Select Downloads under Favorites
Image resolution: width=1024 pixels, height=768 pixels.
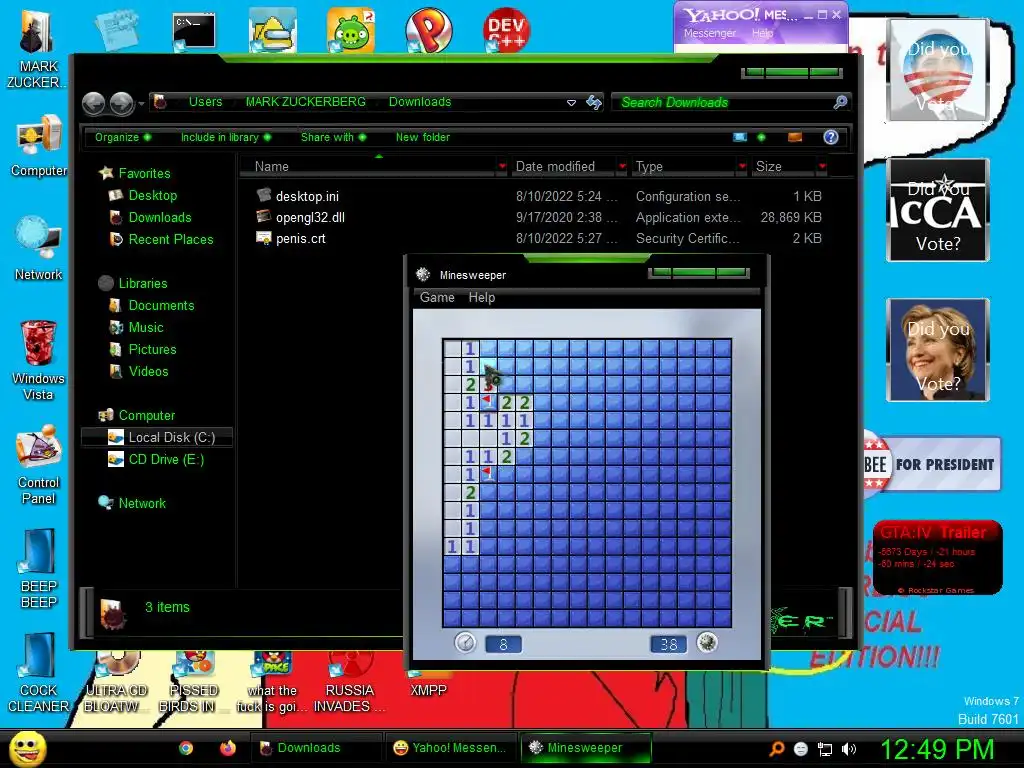tap(159, 217)
